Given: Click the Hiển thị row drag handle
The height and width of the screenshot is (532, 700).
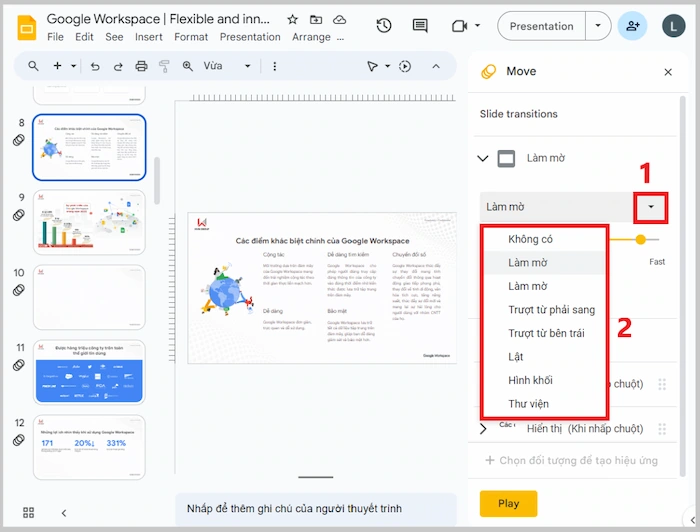Looking at the screenshot, I should tap(662, 429).
